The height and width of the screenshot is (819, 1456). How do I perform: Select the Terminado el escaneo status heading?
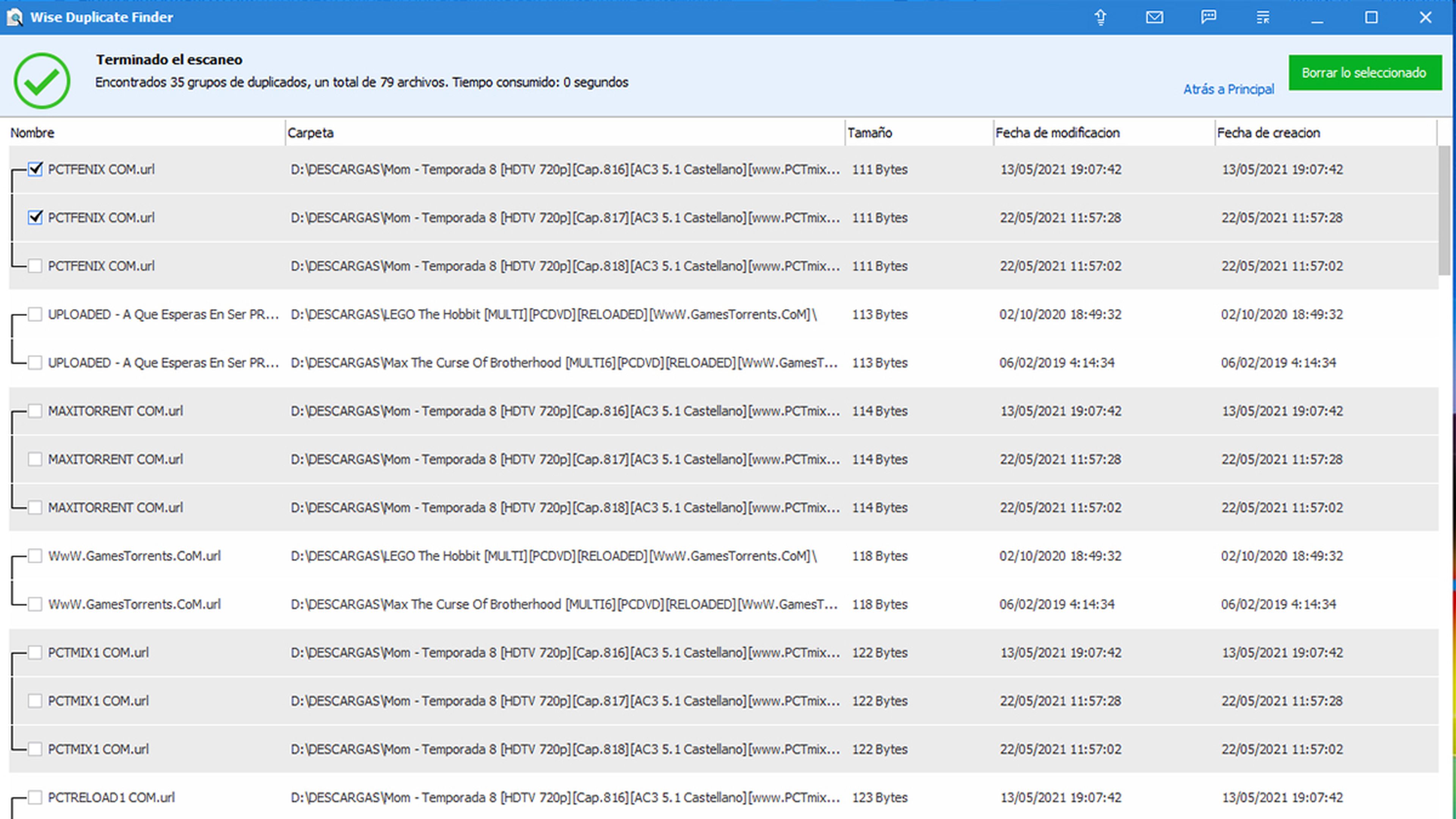click(x=169, y=60)
